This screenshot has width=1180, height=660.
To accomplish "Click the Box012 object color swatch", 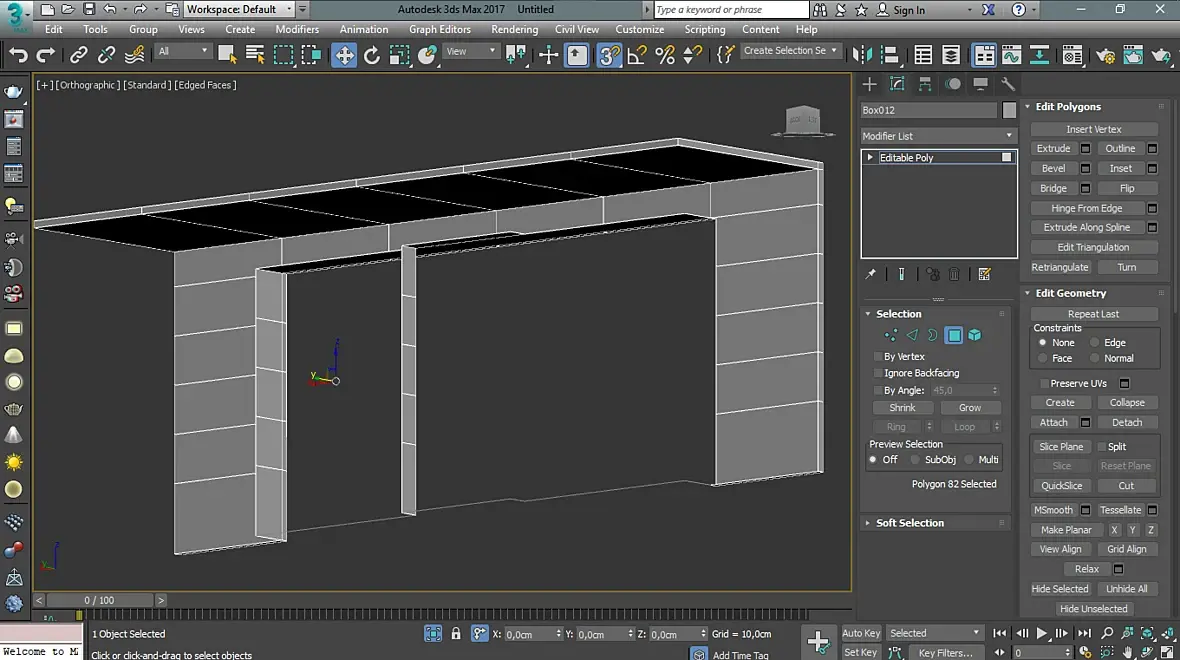I will pos(1010,110).
